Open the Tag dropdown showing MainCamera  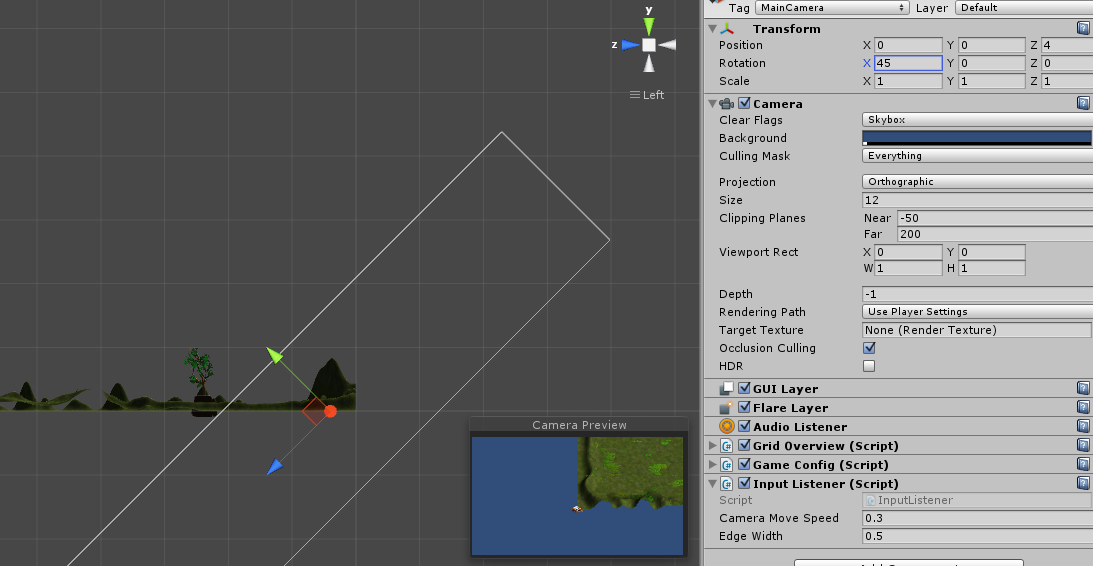[832, 8]
